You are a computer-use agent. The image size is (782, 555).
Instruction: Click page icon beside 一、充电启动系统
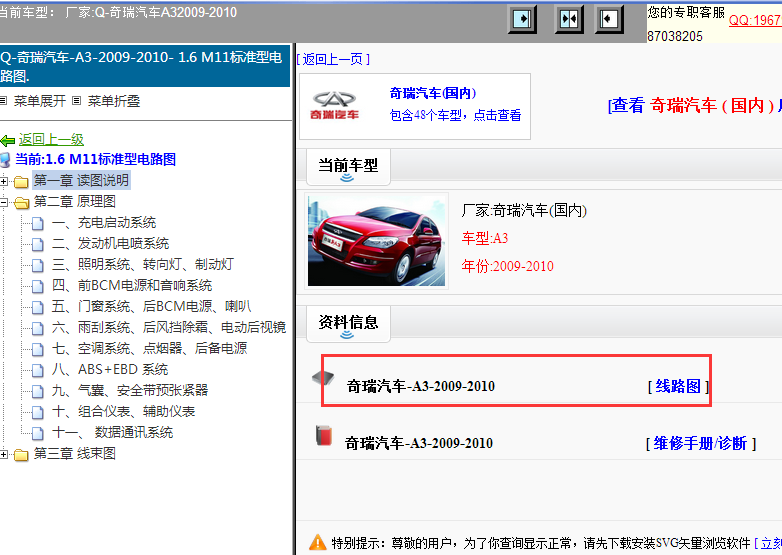(38, 223)
